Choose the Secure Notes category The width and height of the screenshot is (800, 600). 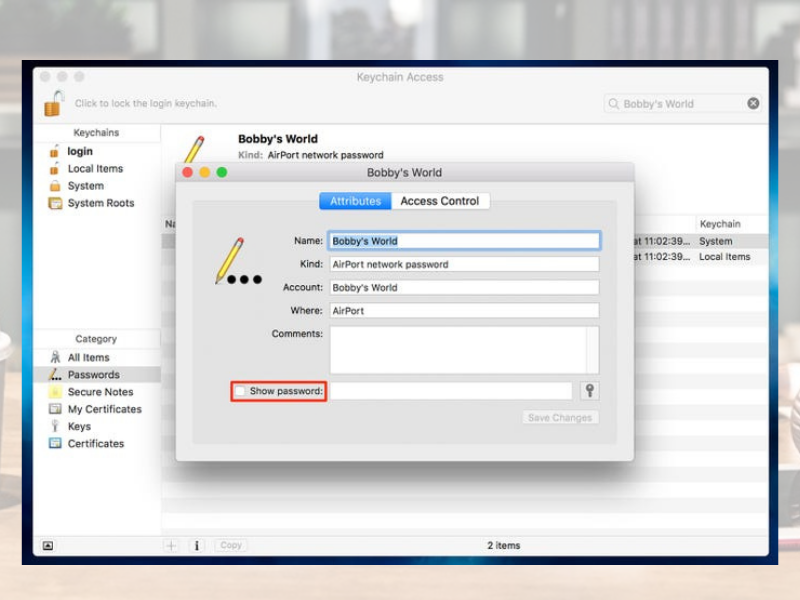click(x=101, y=392)
